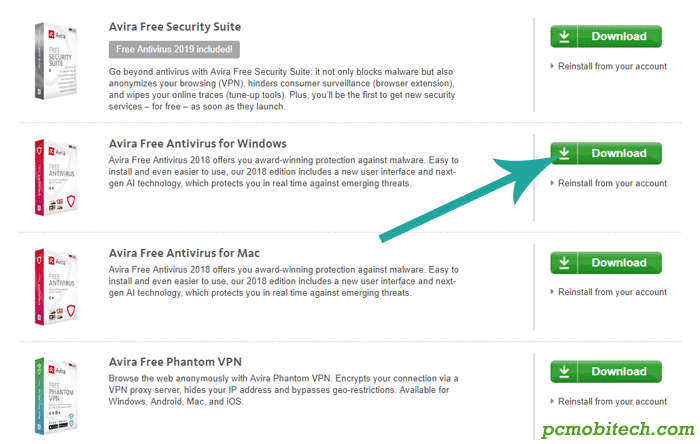Open Reinstall from your account under Mac Antivirus
This screenshot has height=444, width=700.
pos(612,292)
